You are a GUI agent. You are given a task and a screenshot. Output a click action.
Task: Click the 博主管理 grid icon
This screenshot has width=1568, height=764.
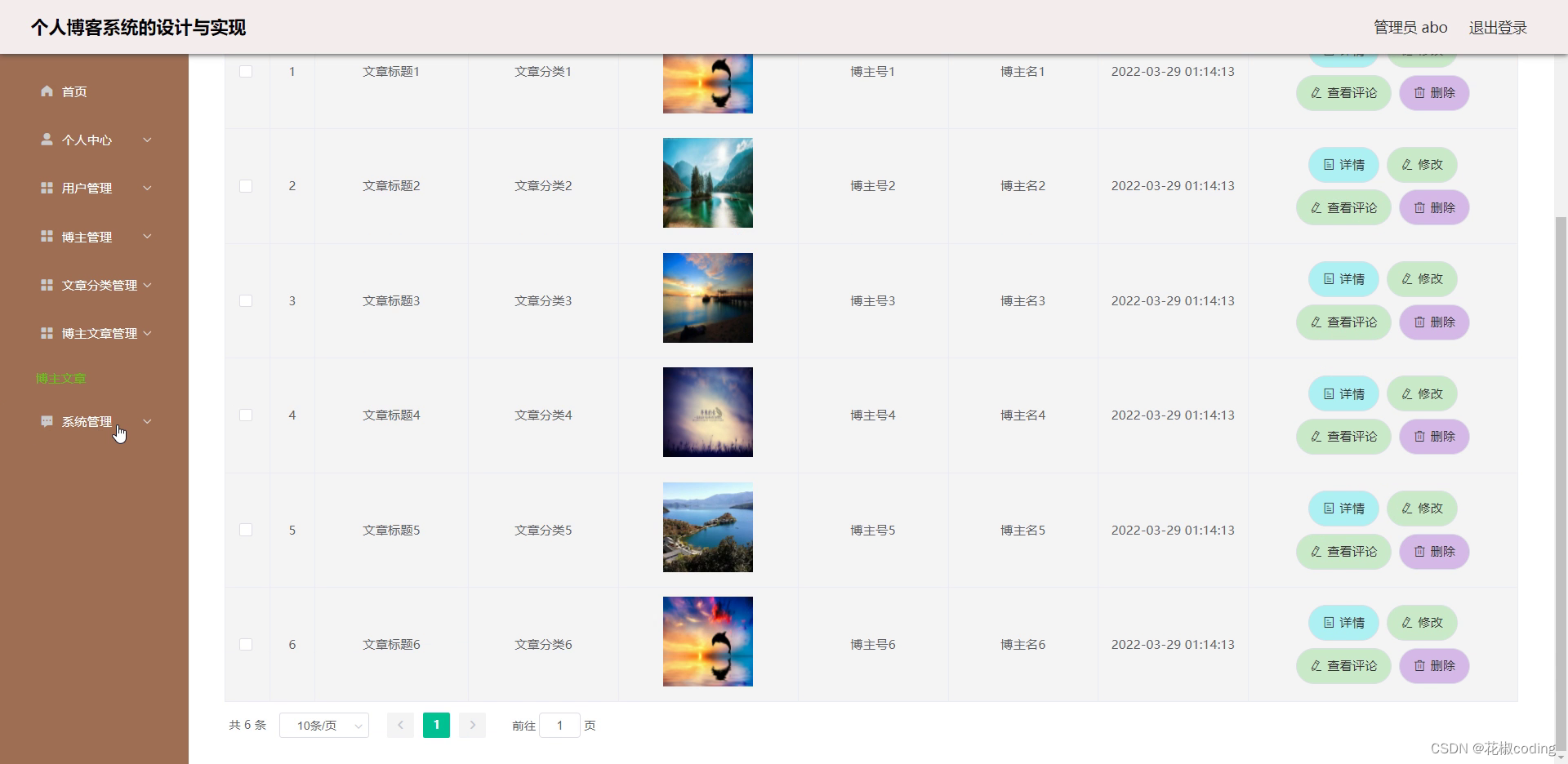click(47, 237)
